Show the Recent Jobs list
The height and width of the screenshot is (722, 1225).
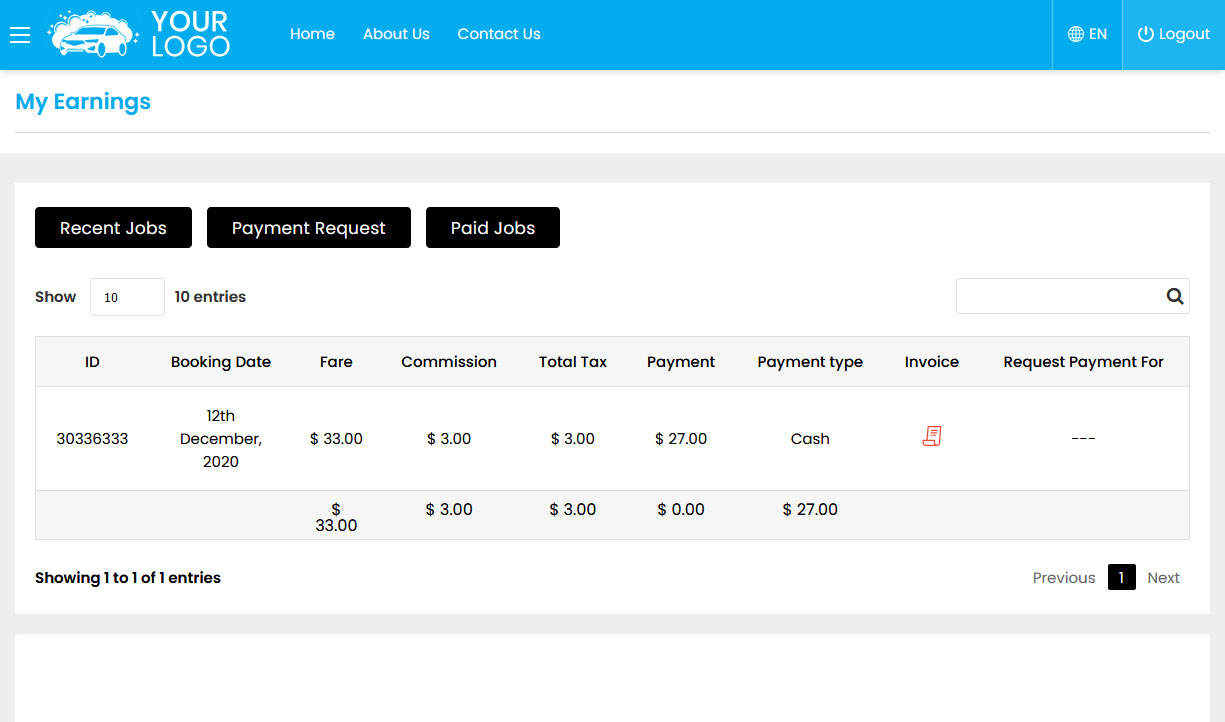coord(113,228)
